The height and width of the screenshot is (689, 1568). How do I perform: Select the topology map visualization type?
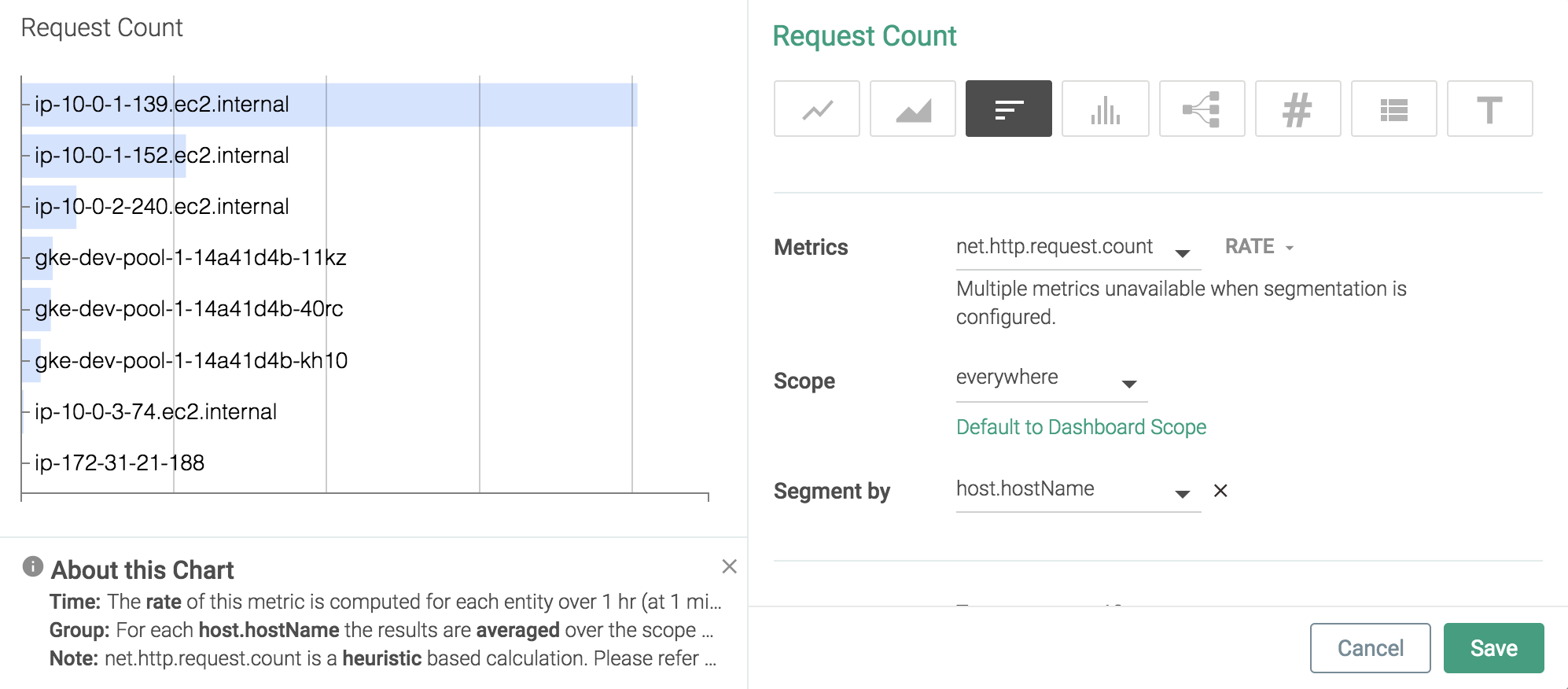tap(1202, 109)
